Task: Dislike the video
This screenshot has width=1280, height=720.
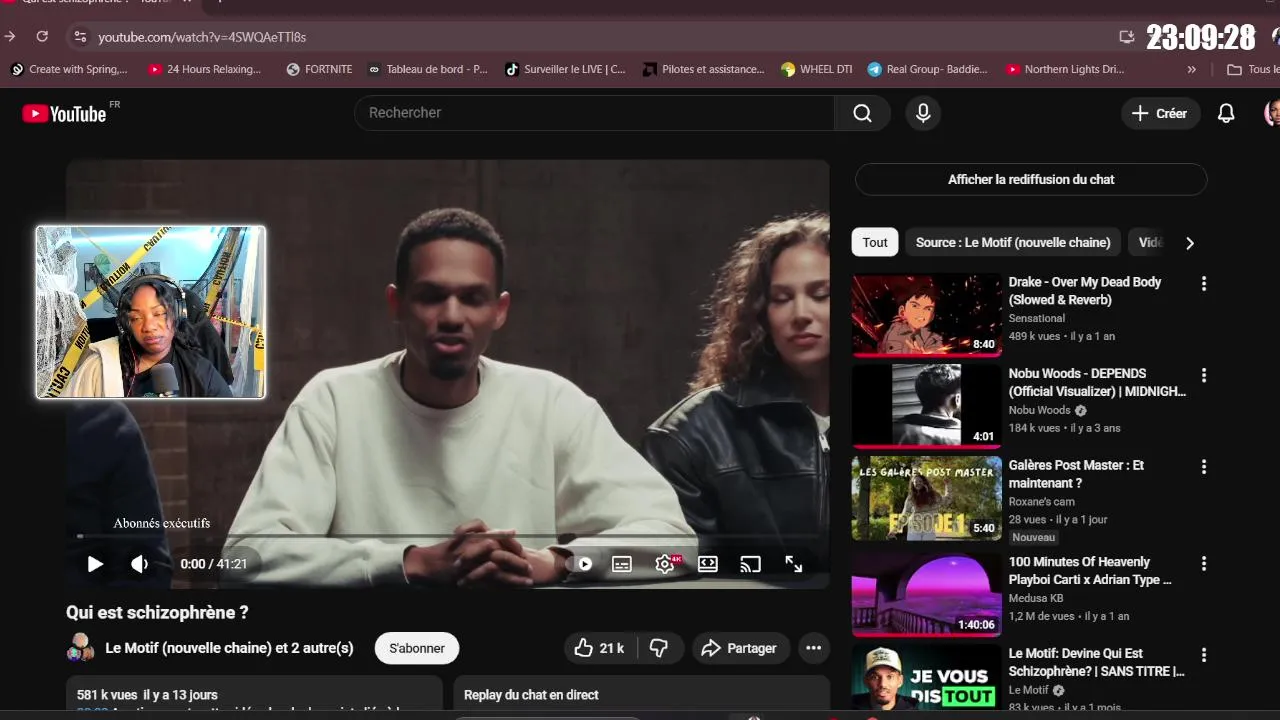Action: point(658,648)
